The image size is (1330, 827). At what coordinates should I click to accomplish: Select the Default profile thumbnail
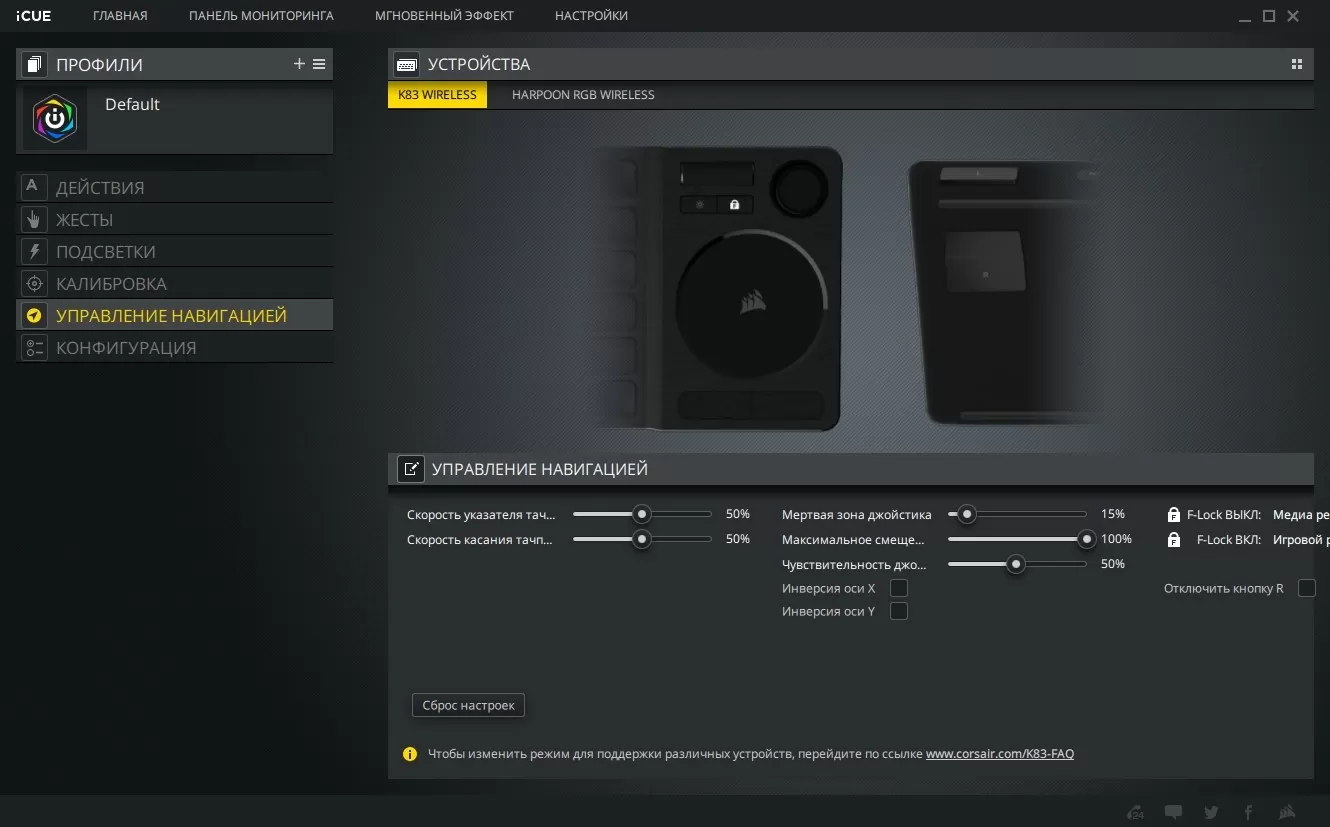tap(55, 118)
